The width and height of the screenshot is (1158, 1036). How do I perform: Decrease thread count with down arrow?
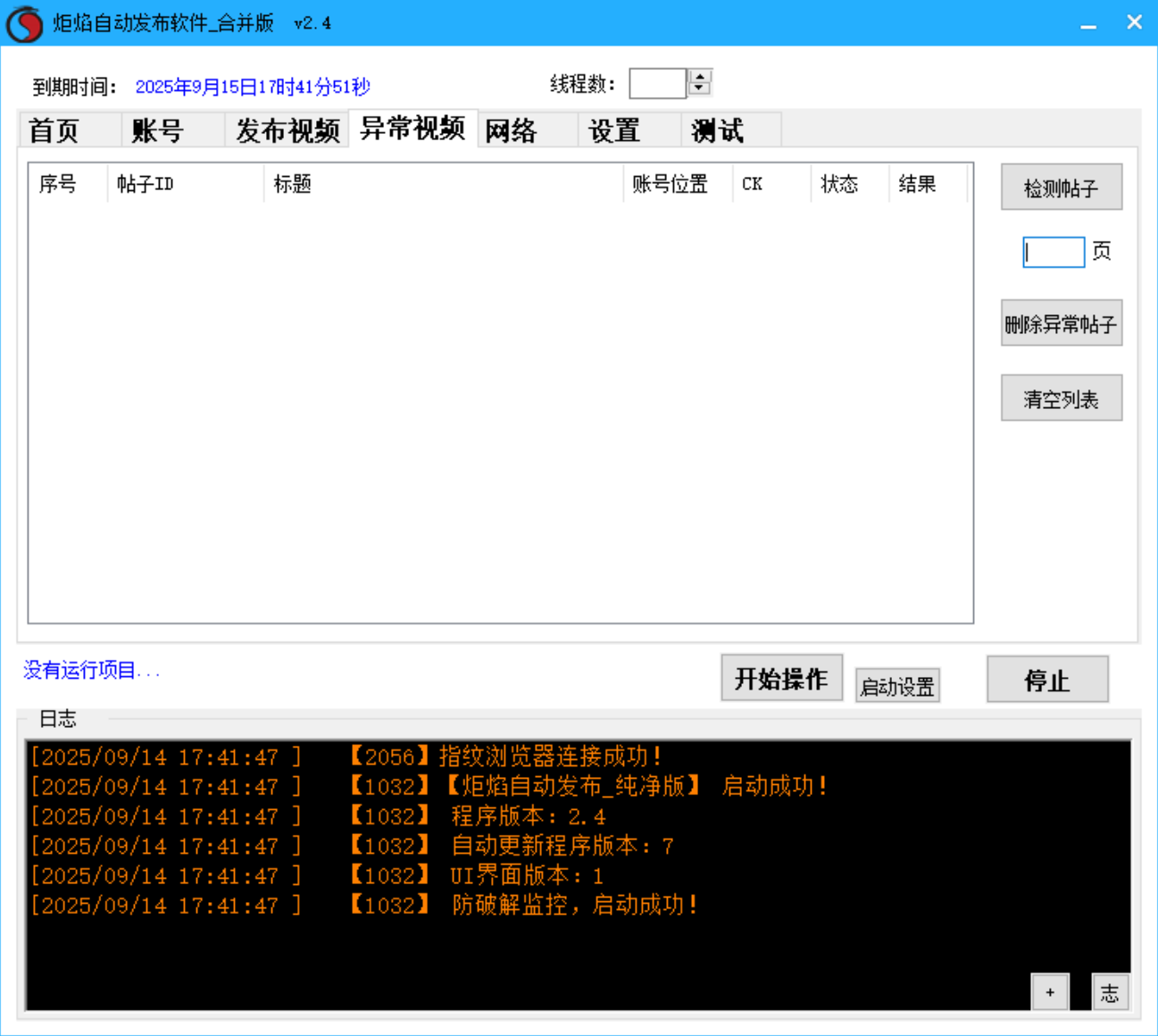point(700,89)
